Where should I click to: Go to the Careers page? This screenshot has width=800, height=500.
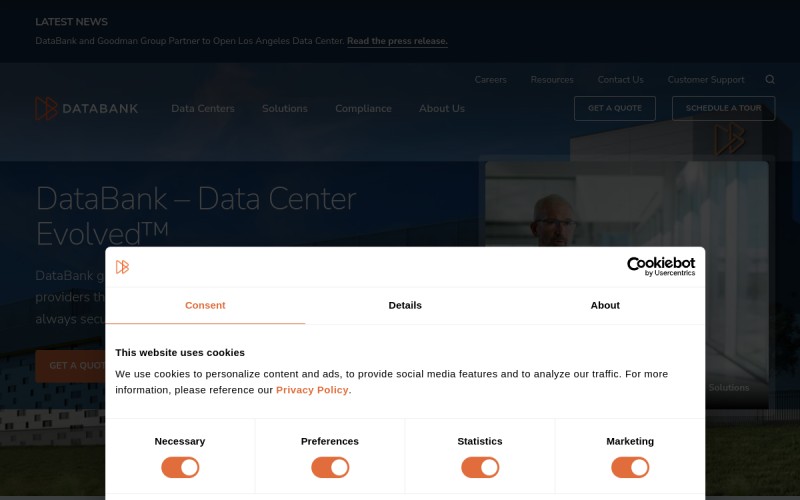tap(491, 80)
